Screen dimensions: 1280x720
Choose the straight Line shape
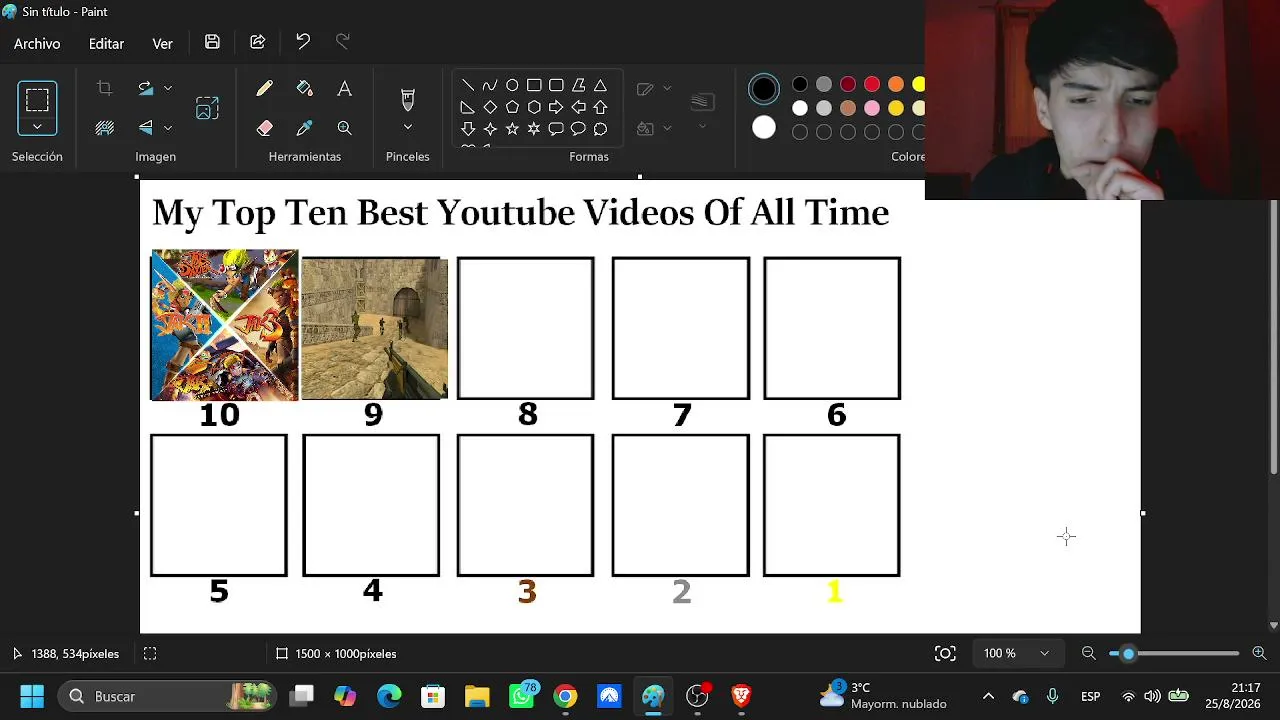(467, 85)
